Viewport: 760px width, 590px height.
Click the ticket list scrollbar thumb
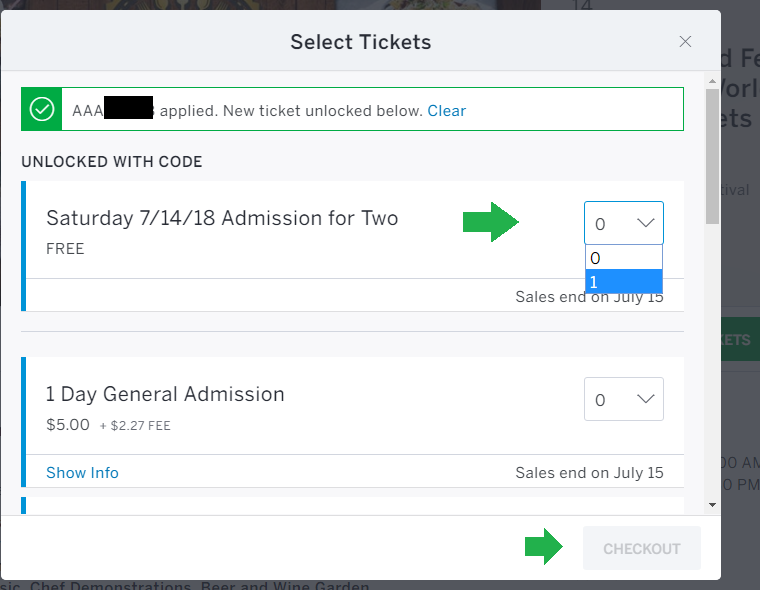712,156
